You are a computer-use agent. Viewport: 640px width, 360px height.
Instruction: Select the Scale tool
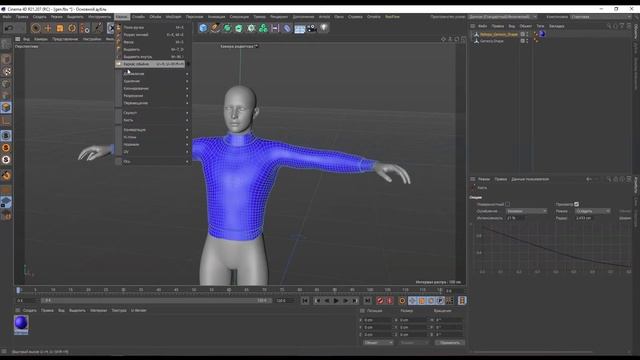tap(60, 28)
